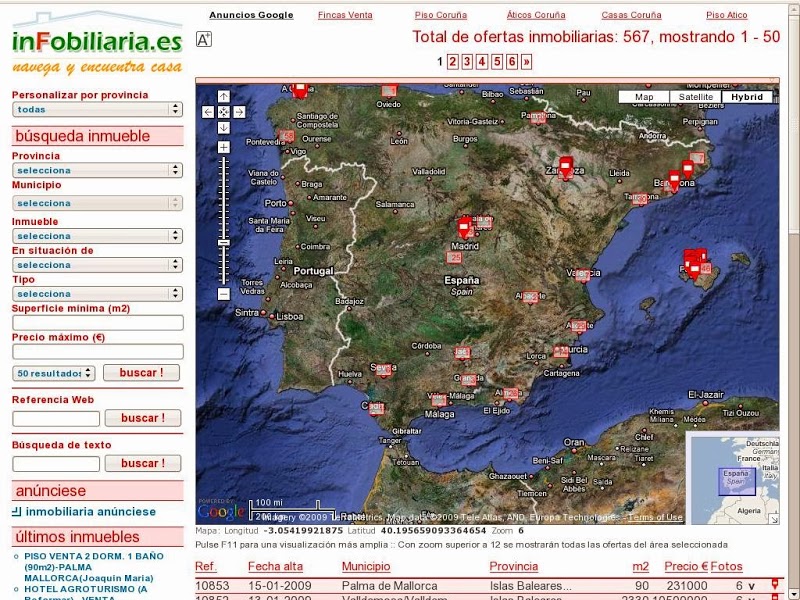Expand photos arrow in row 10853

click(752, 586)
